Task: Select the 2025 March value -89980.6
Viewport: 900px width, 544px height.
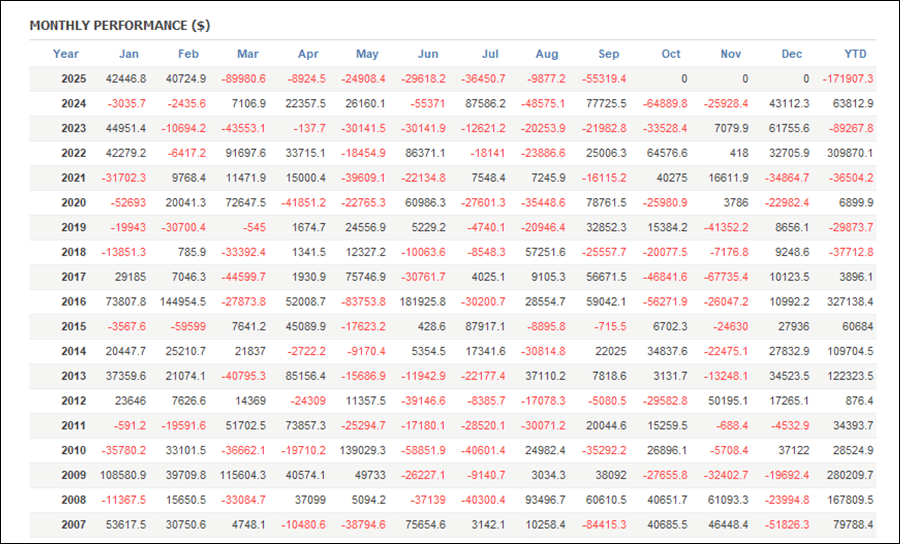Action: pyautogui.click(x=241, y=79)
